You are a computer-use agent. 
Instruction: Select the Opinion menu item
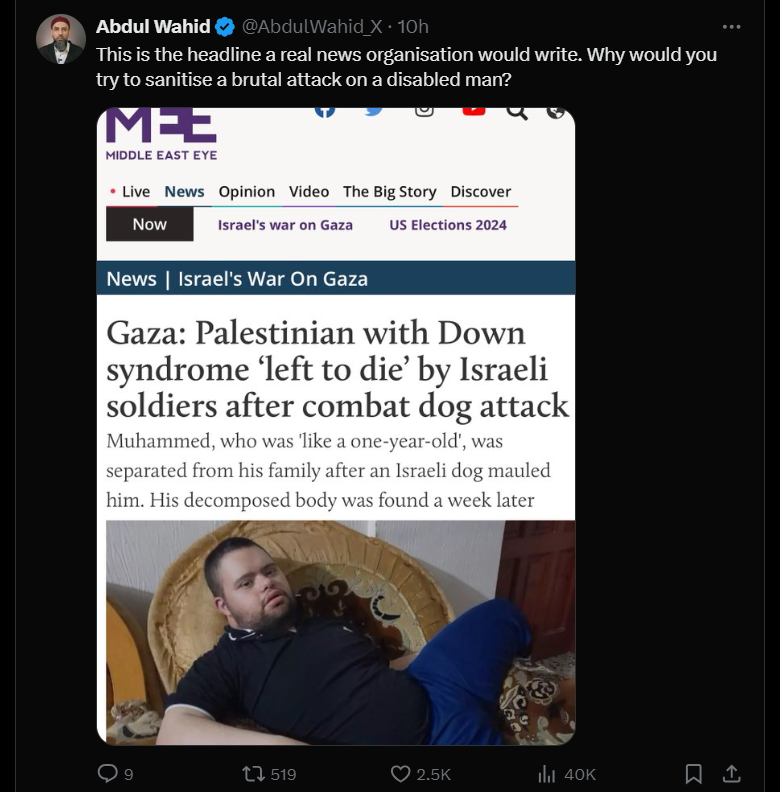coord(247,192)
